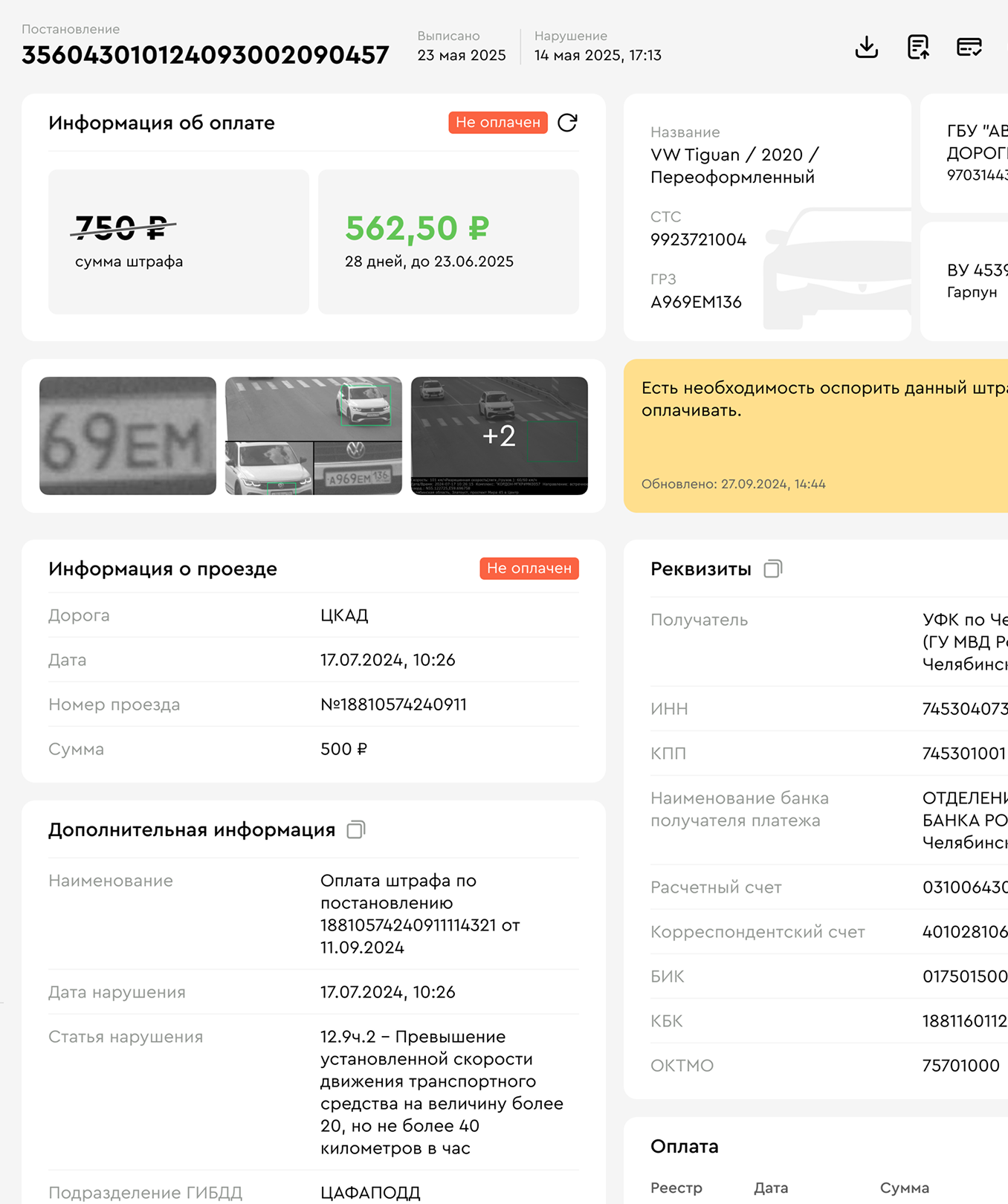Click the Получатель value УФК
The height and width of the screenshot is (1204, 1008).
coord(965,642)
